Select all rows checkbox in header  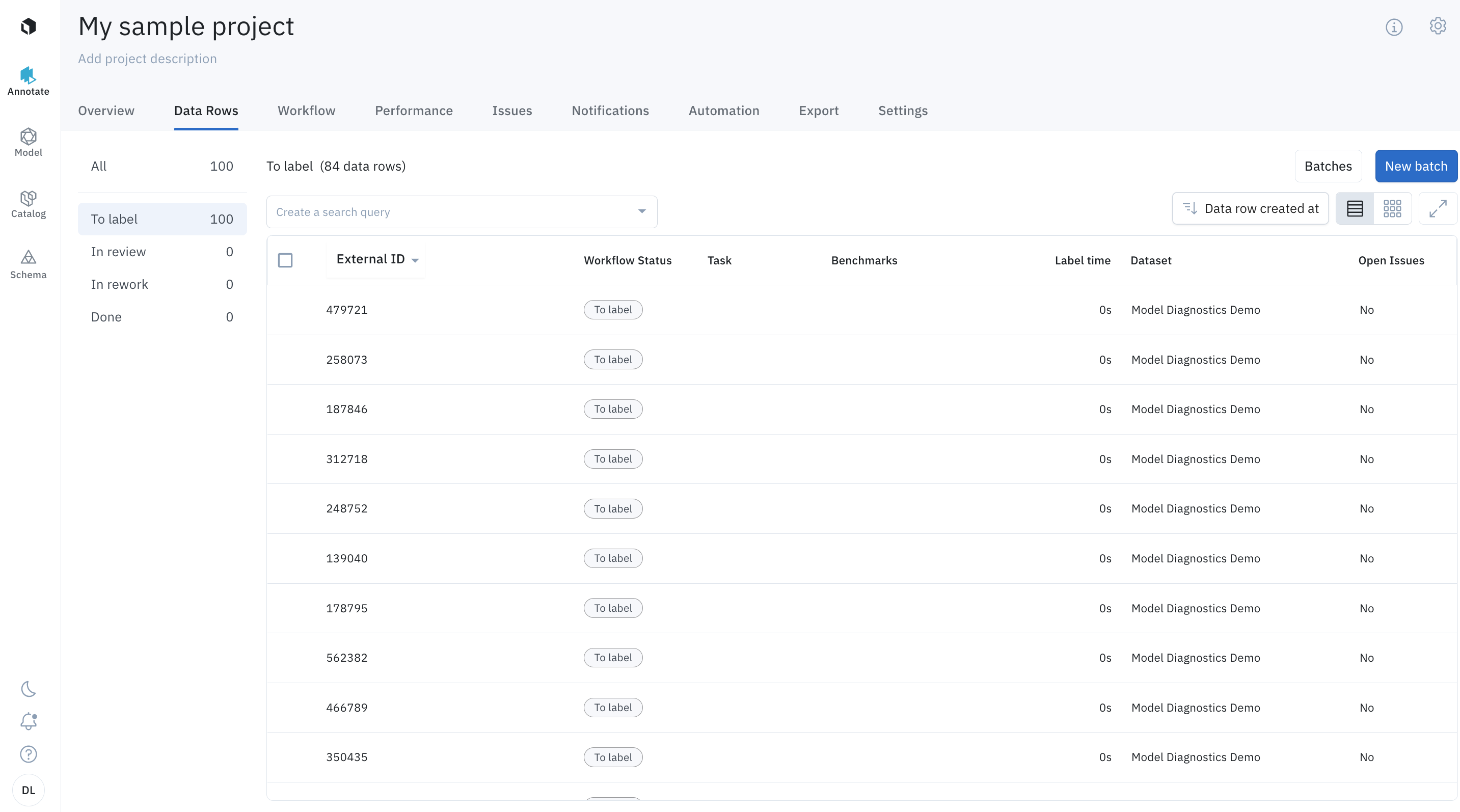(285, 260)
